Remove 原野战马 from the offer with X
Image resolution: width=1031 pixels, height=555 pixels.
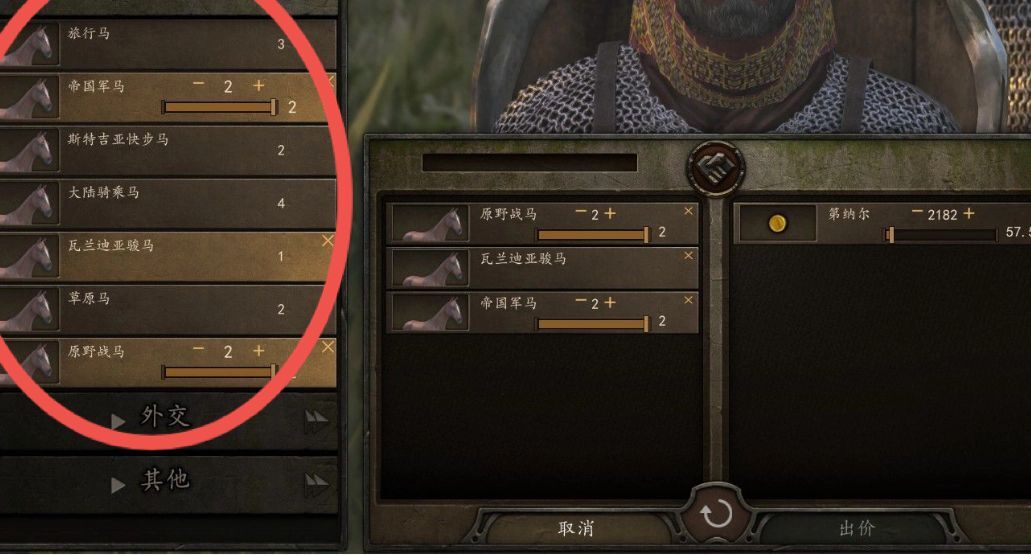pos(688,212)
